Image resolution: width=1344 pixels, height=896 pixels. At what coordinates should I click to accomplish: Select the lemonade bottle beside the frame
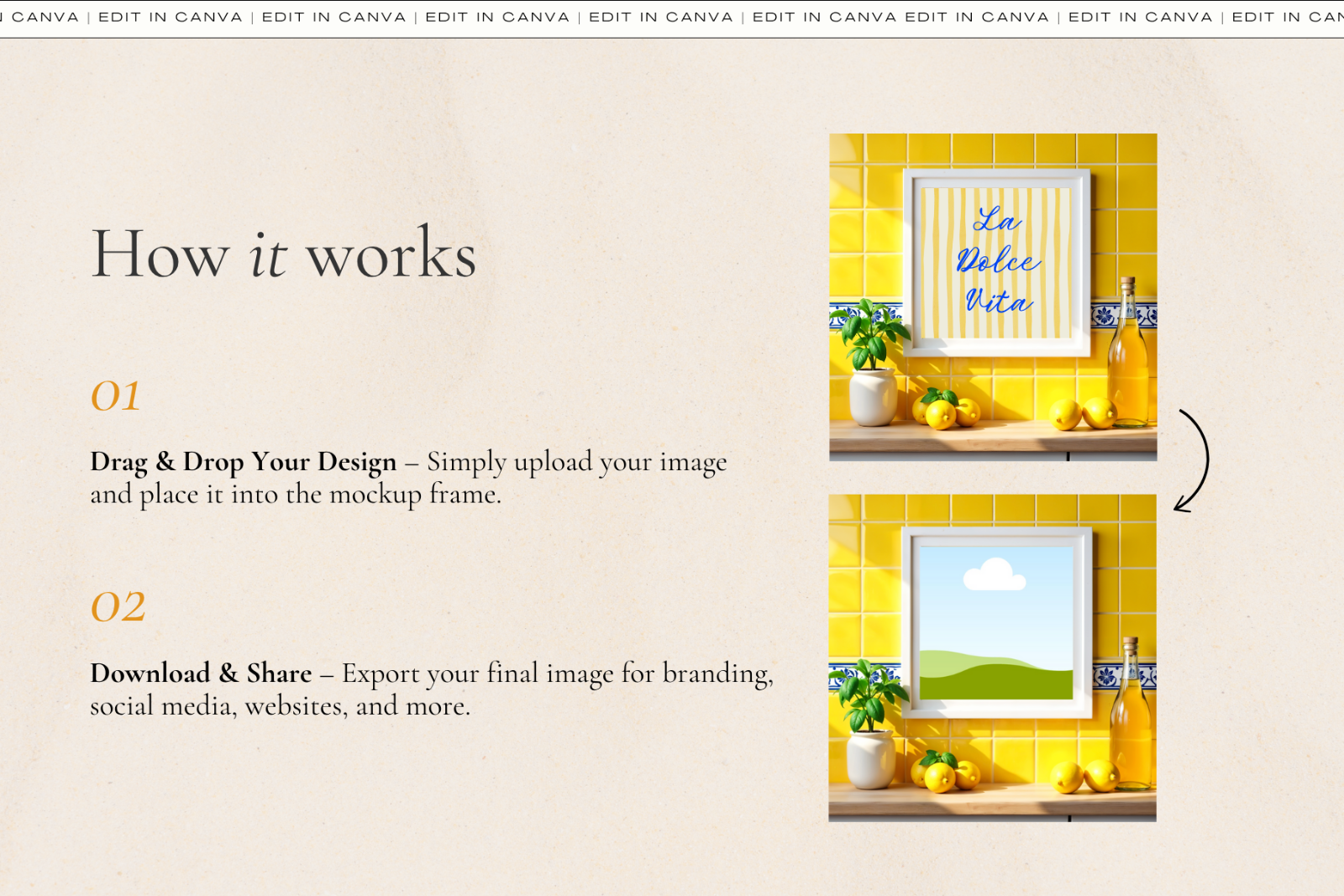click(1126, 353)
